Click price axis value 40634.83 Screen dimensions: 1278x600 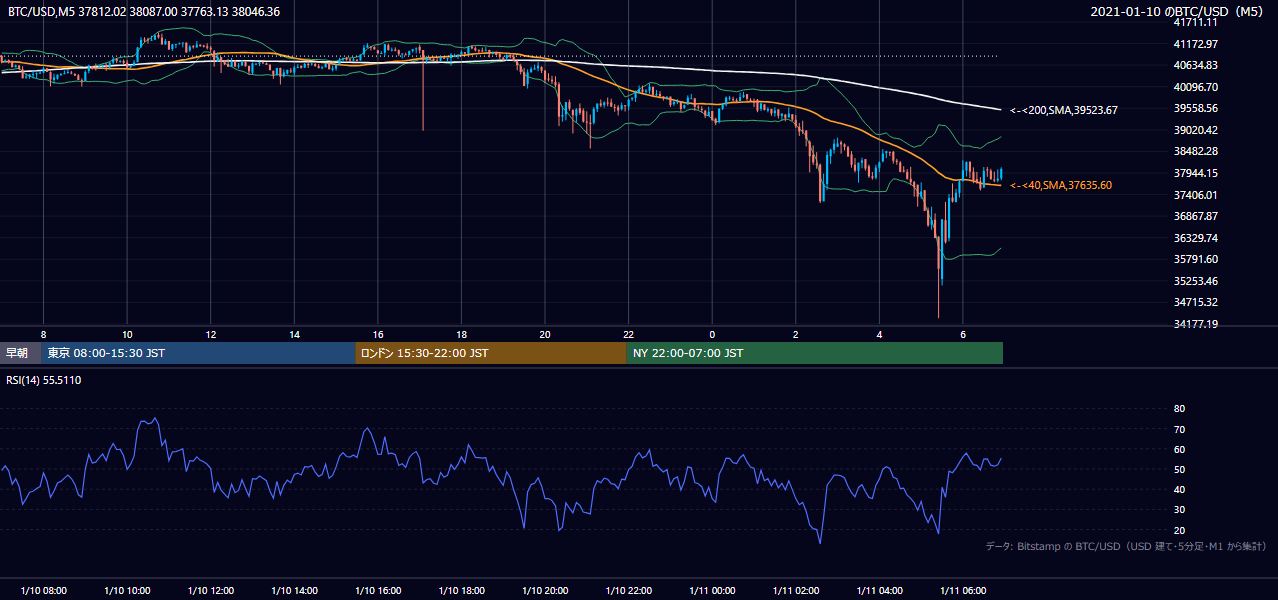[1195, 65]
